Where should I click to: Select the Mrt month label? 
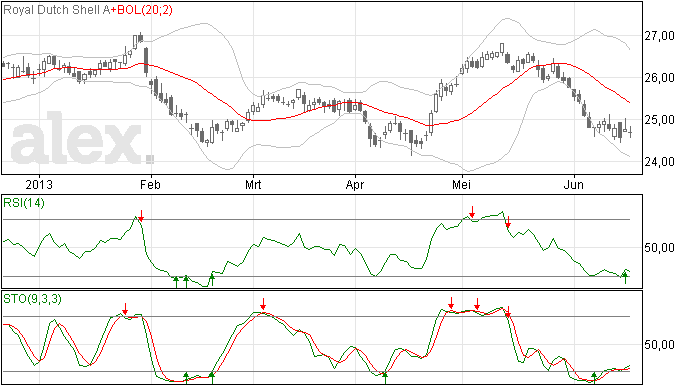click(253, 184)
